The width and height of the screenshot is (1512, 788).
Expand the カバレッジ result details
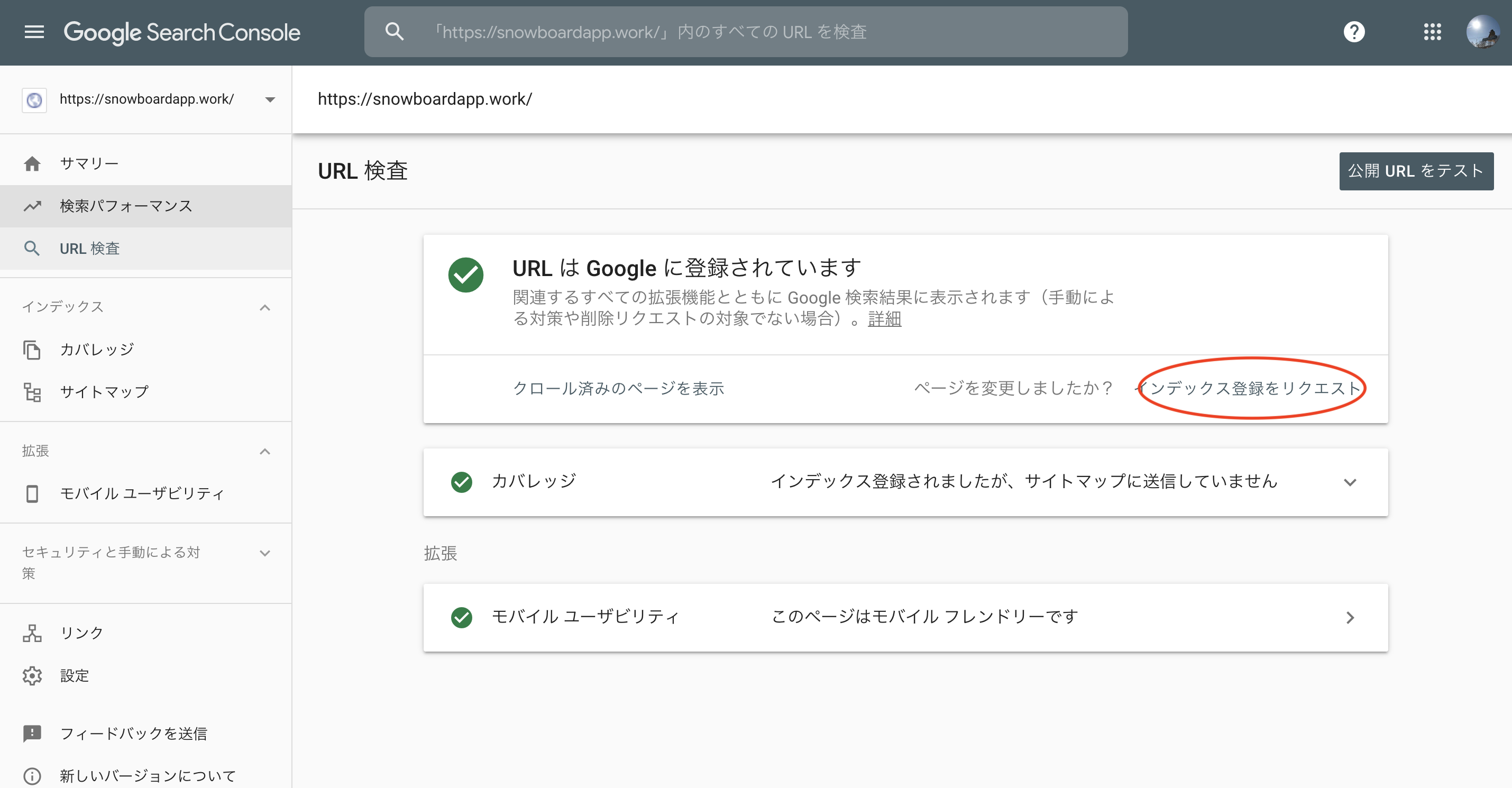pyautogui.click(x=1351, y=482)
